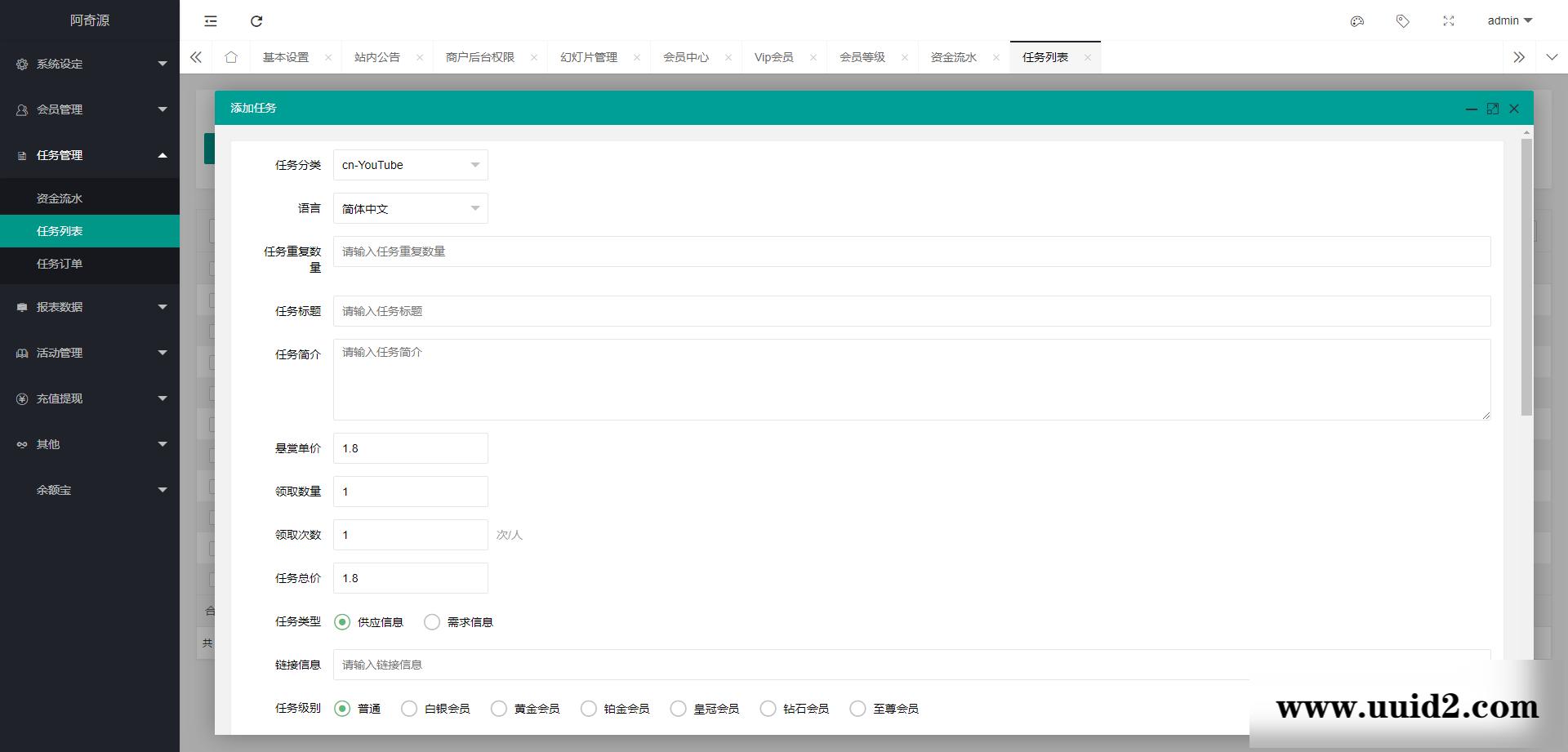The width and height of the screenshot is (1568, 752).
Task: Navigate to 任务订单 in the sidebar
Action: (60, 264)
